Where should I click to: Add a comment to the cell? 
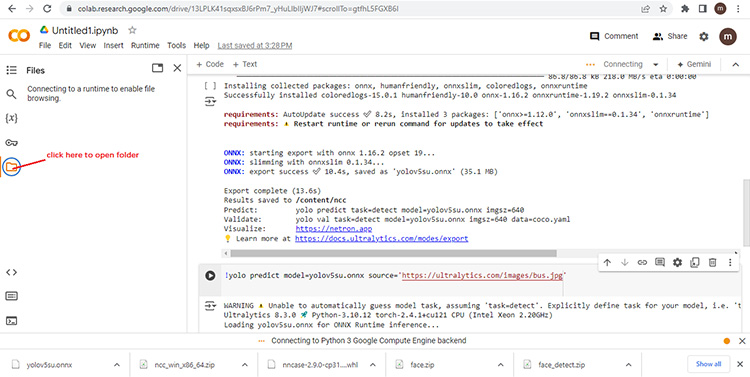[660, 262]
